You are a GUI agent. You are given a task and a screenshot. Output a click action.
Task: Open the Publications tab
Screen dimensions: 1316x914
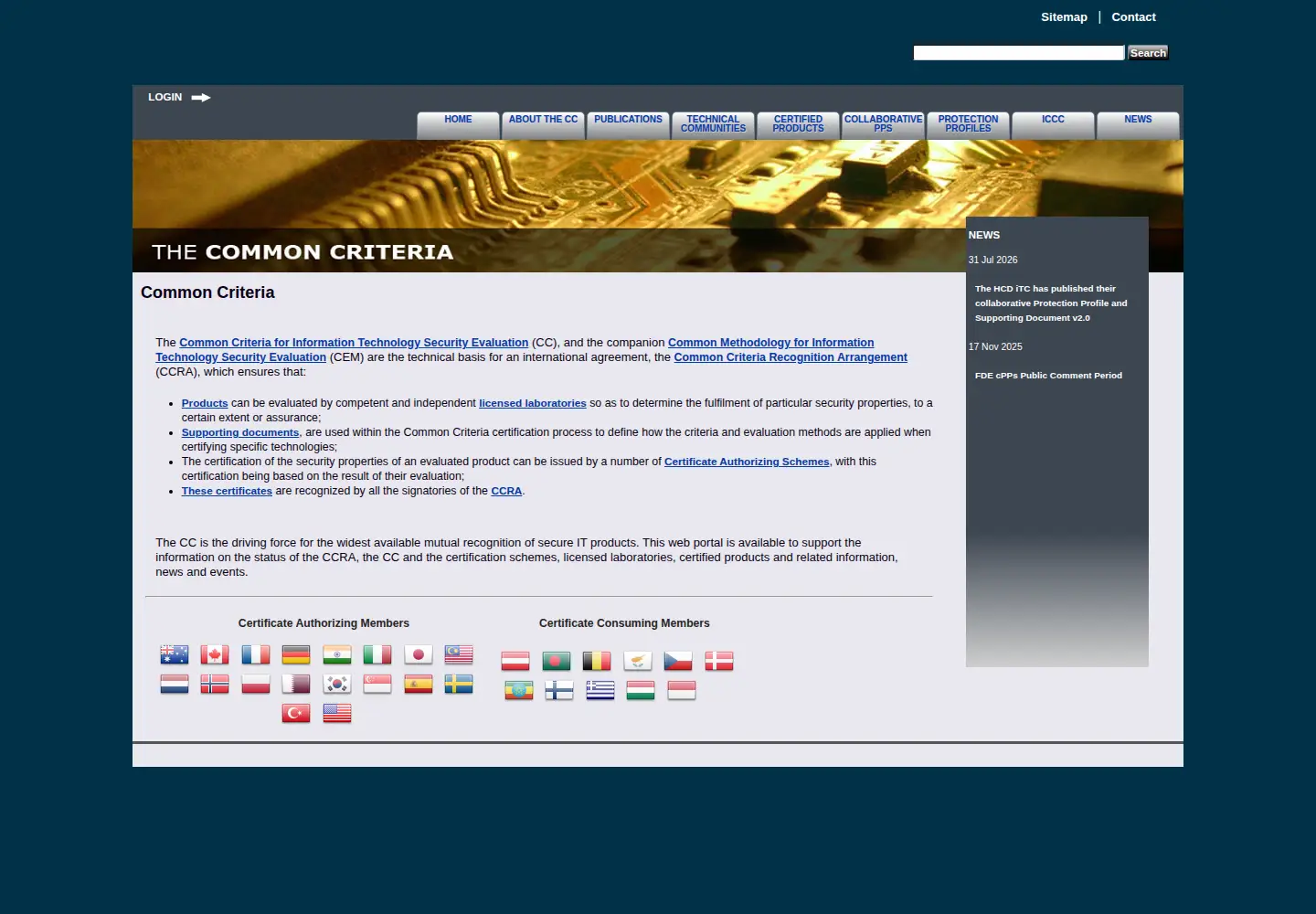[628, 125]
